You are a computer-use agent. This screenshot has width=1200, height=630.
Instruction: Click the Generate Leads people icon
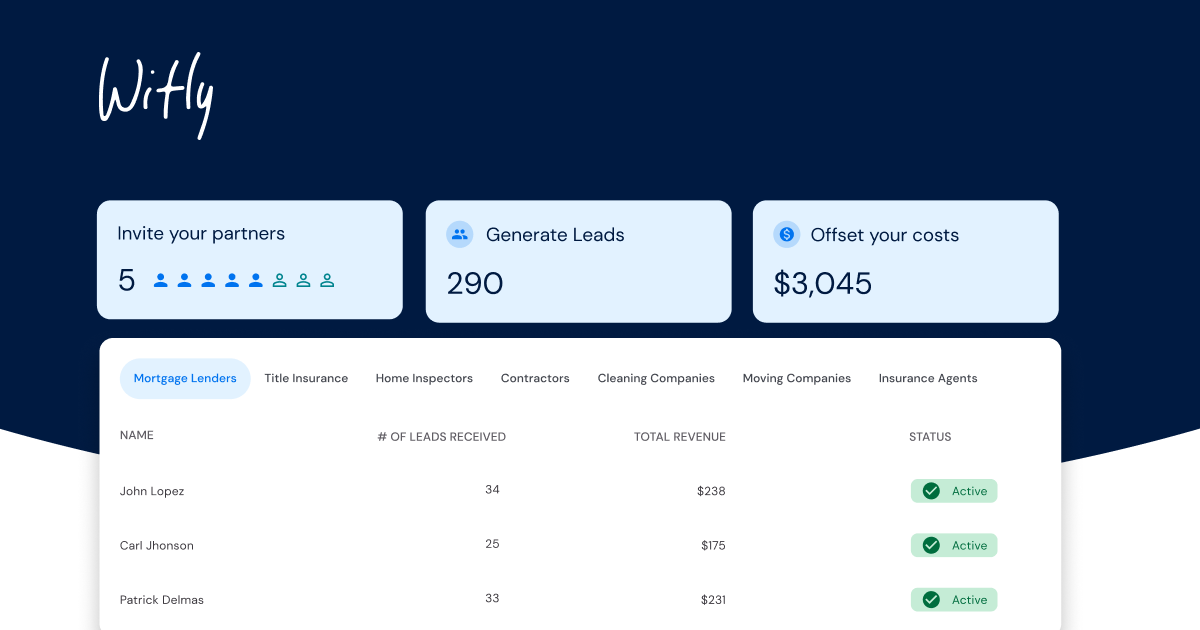(x=459, y=235)
